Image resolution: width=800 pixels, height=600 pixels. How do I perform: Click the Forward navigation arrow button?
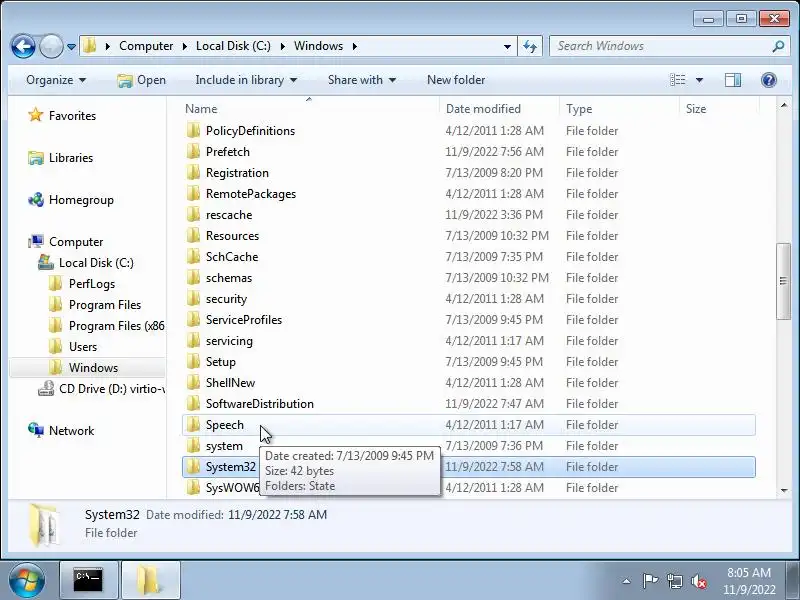[51, 46]
